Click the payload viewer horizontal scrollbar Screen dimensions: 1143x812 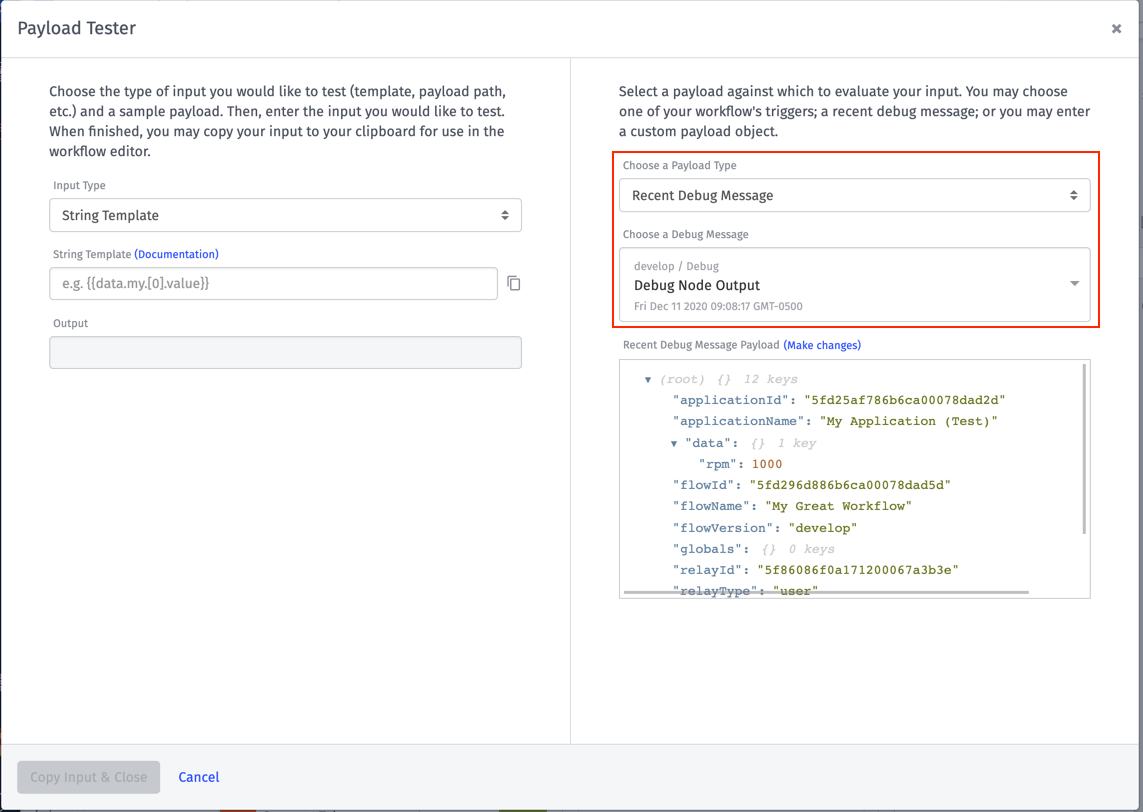tap(826, 593)
